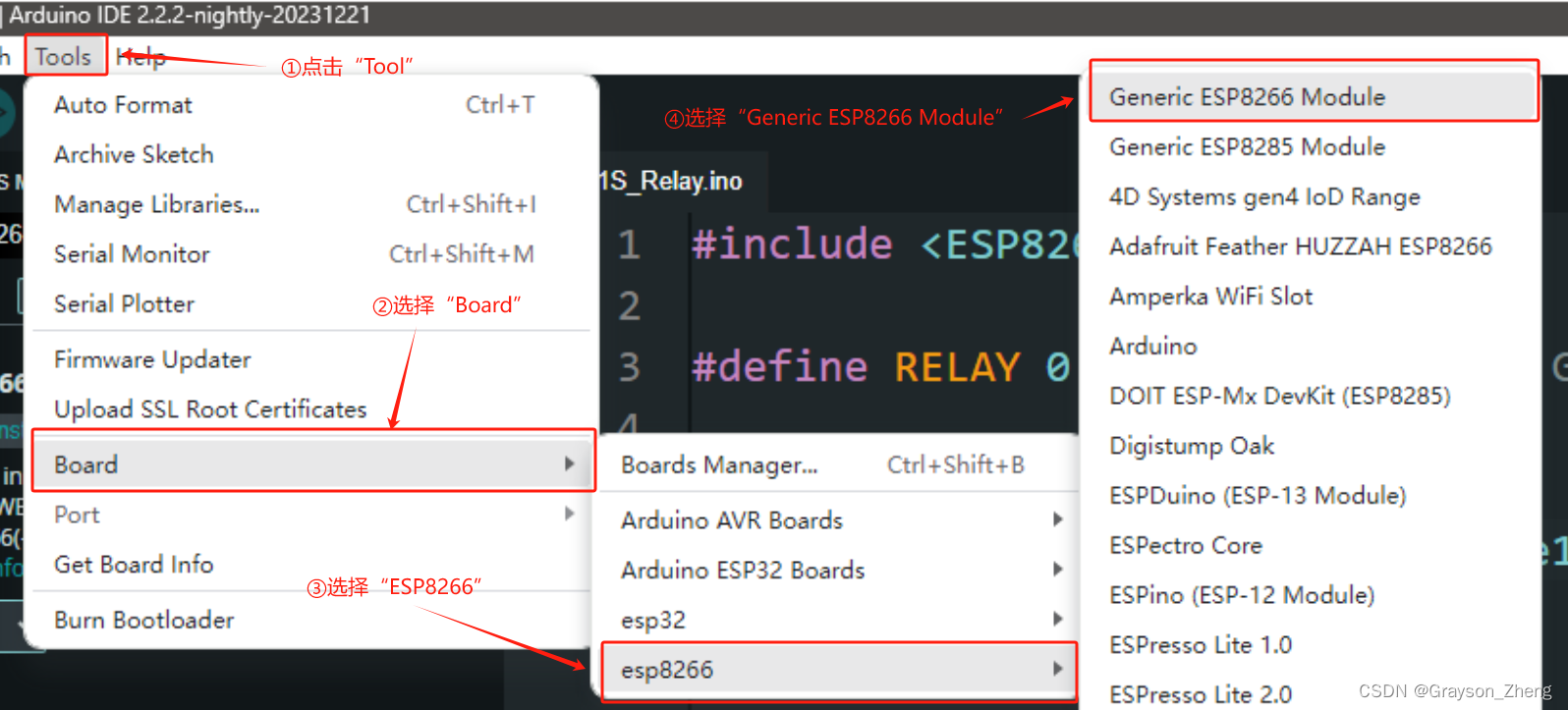Pick Adafruit Feather HUZZAH ESP8266
This screenshot has width=1568, height=710.
coord(1314,246)
